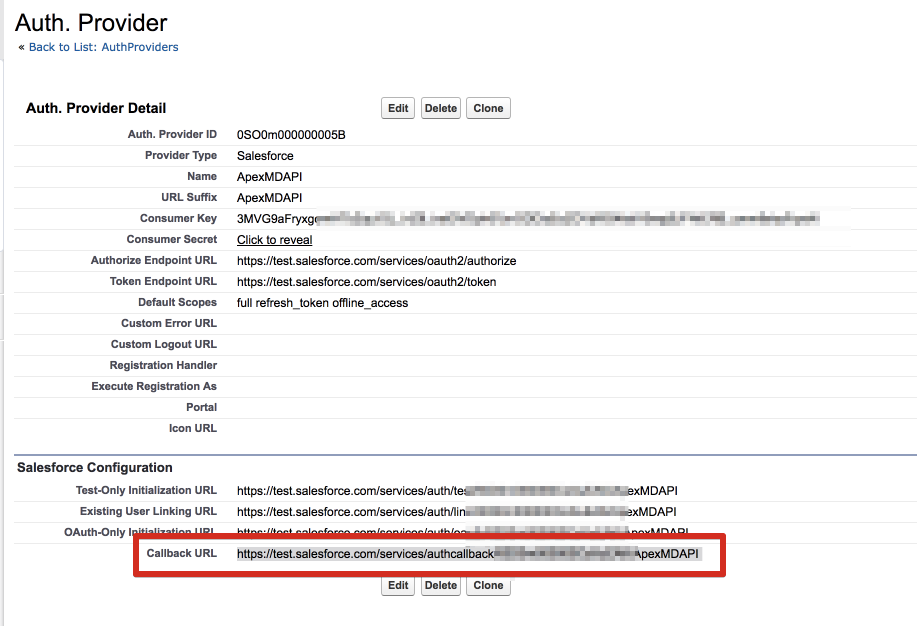The width and height of the screenshot is (917, 626).
Task: Click the Consumer Secret label
Action: pyautogui.click(x=171, y=239)
